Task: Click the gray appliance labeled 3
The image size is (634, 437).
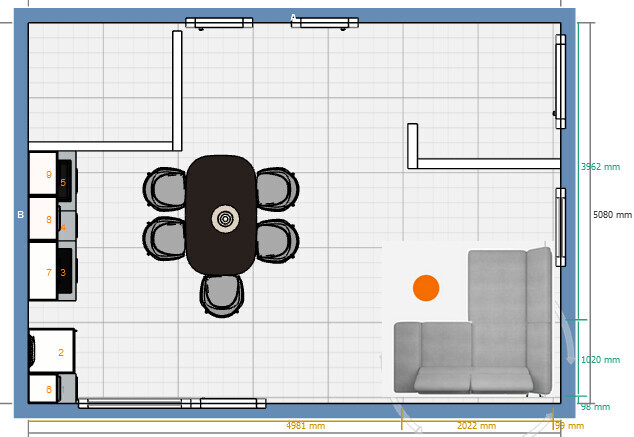Action: click(x=66, y=271)
